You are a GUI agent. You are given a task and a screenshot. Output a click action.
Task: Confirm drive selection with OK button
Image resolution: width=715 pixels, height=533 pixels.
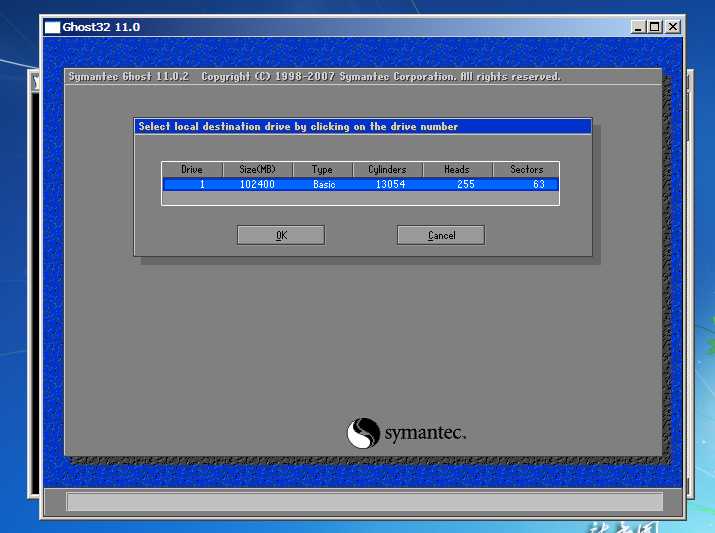281,235
